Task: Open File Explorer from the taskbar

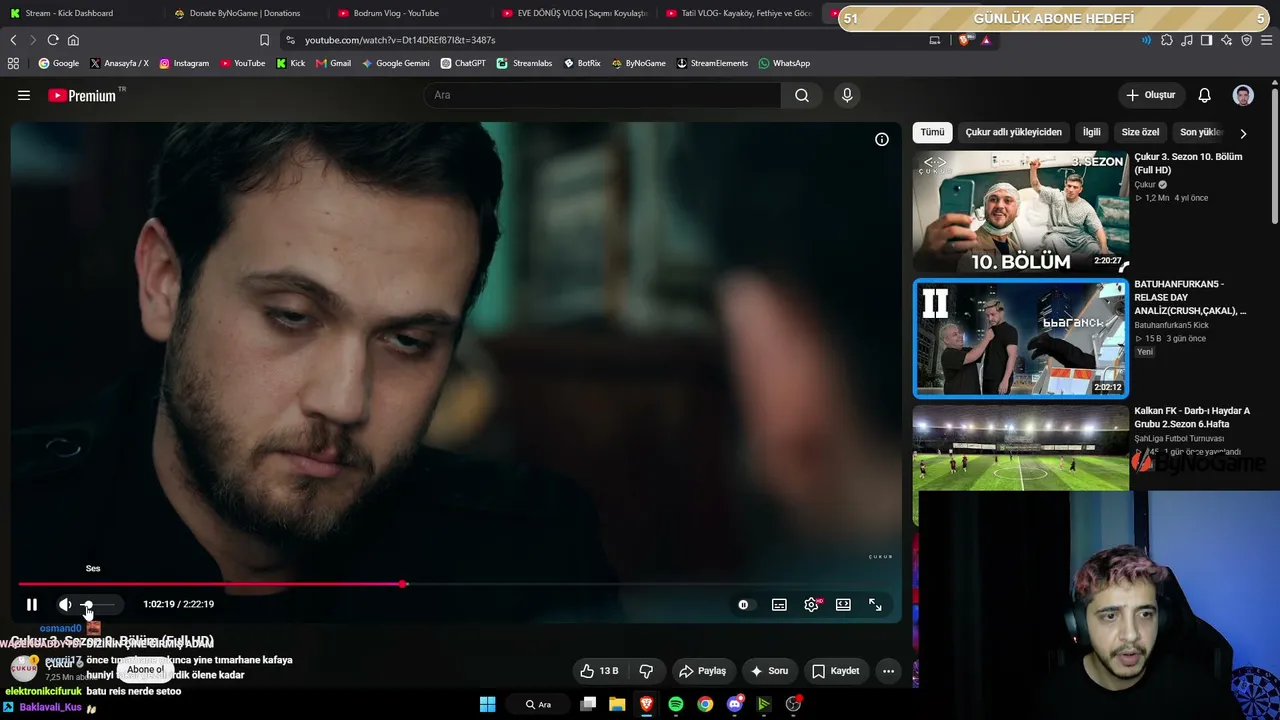Action: pyautogui.click(x=617, y=704)
